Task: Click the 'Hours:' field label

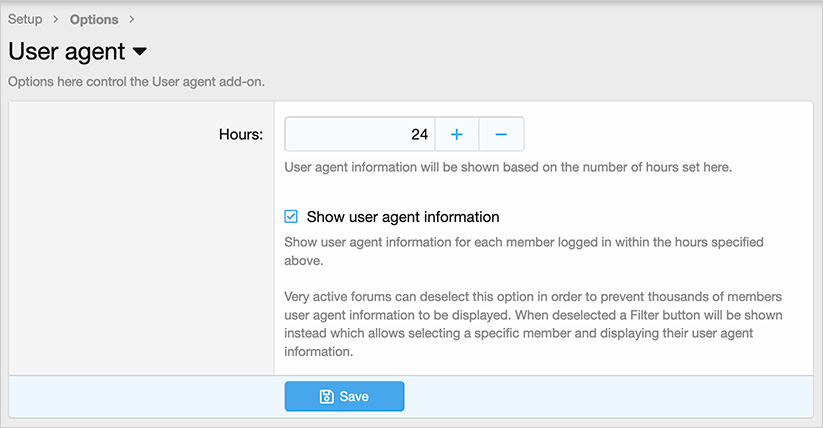Action: pos(240,134)
